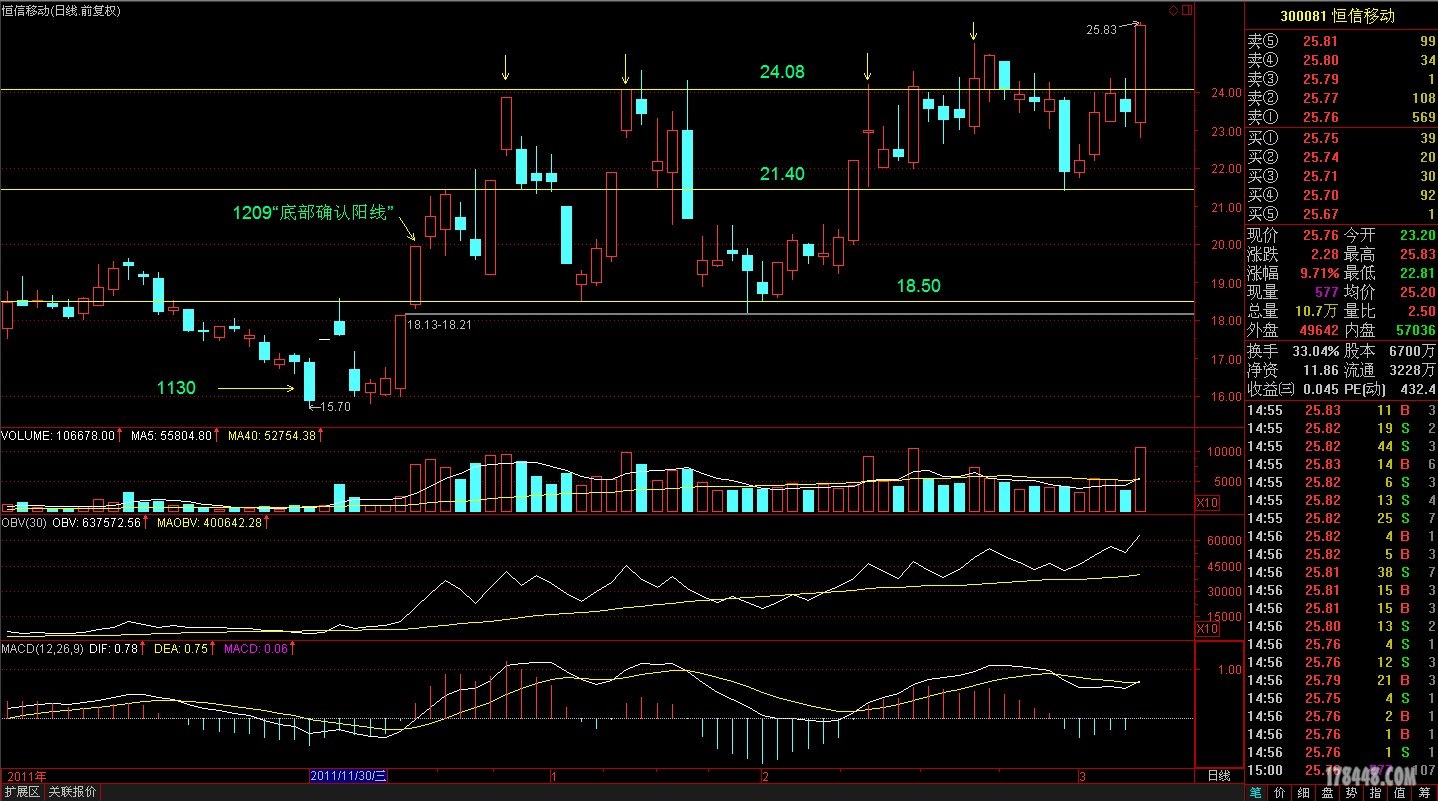
Task: Switch to the 笔 tab
Action: (x=1254, y=792)
